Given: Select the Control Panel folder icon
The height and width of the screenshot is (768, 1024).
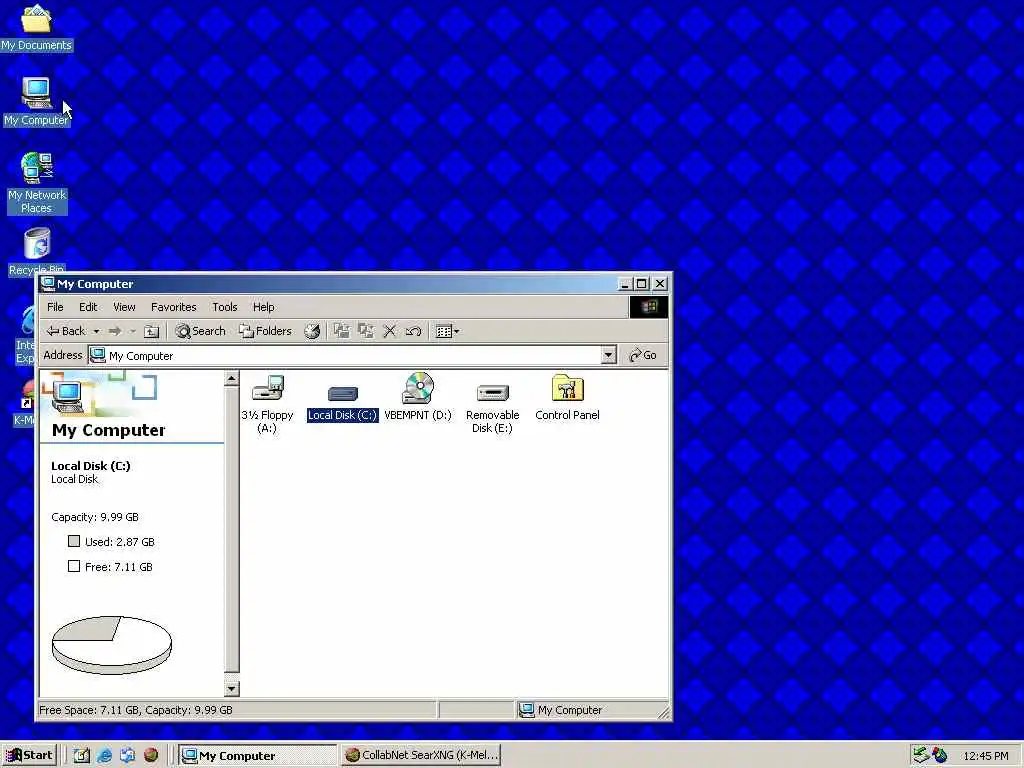Looking at the screenshot, I should tap(567, 397).
